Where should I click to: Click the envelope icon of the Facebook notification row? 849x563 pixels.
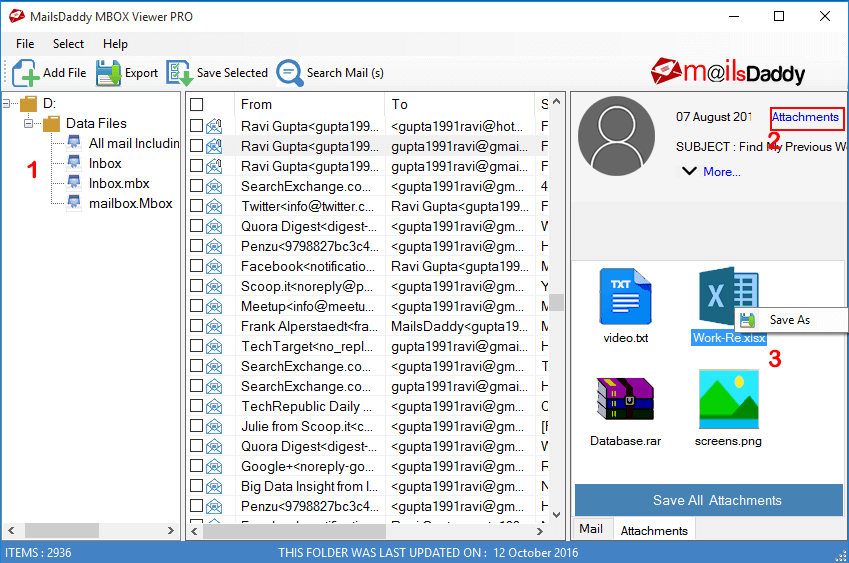[214, 267]
